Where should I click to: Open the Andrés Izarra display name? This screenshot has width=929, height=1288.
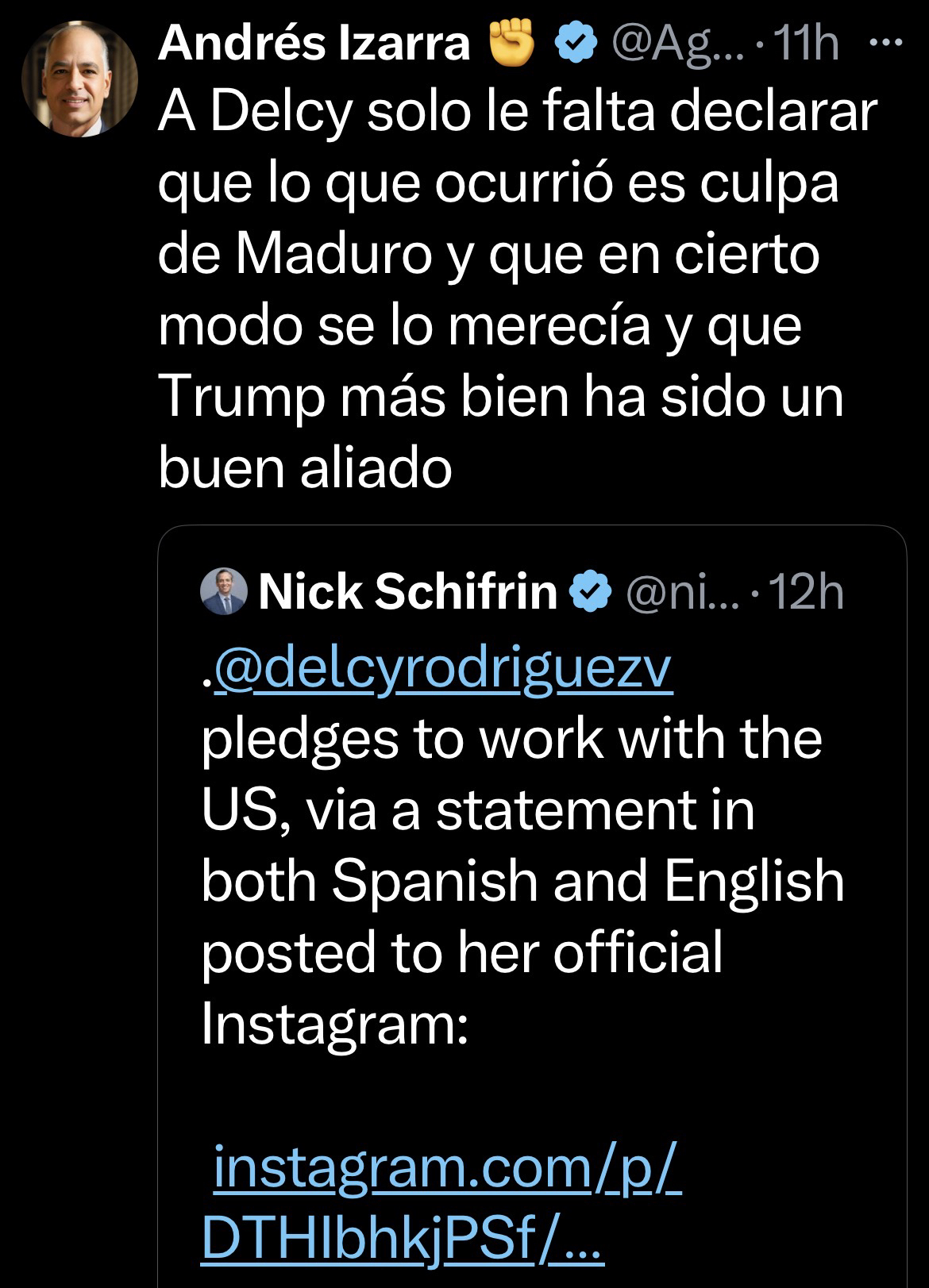(314, 44)
